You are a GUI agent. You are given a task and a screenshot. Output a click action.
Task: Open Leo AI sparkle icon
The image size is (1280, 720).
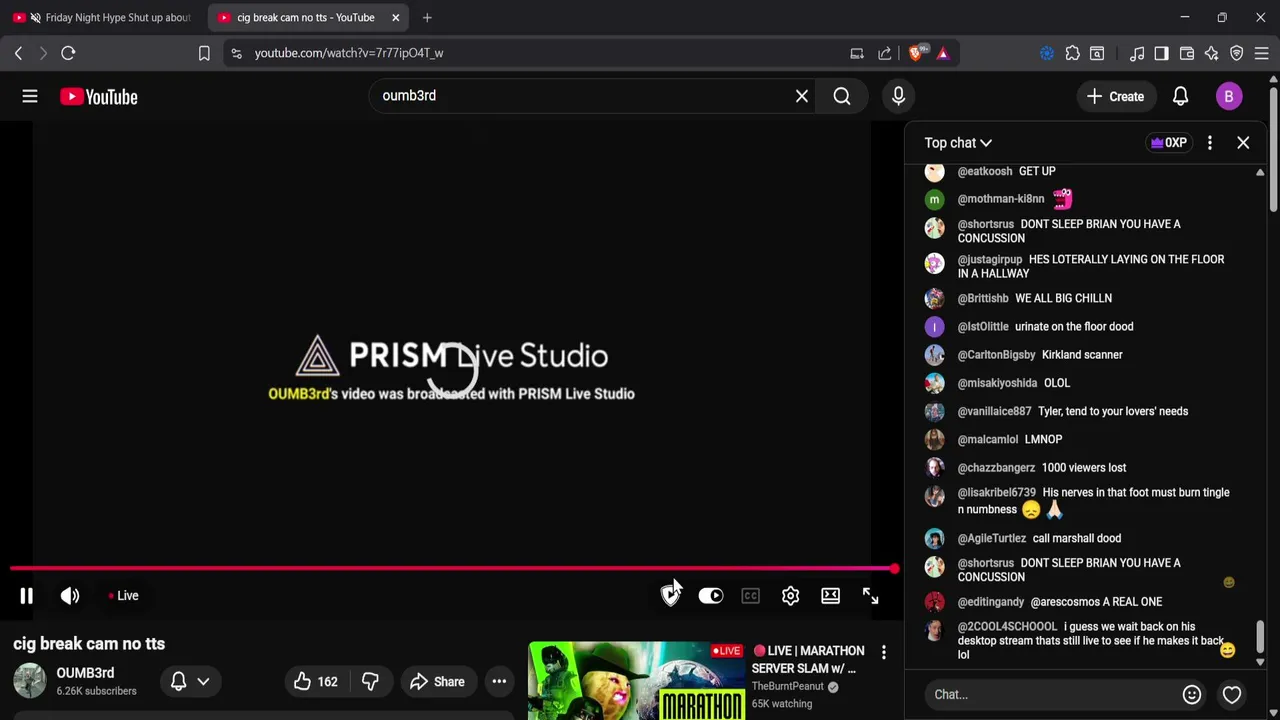[x=1212, y=53]
